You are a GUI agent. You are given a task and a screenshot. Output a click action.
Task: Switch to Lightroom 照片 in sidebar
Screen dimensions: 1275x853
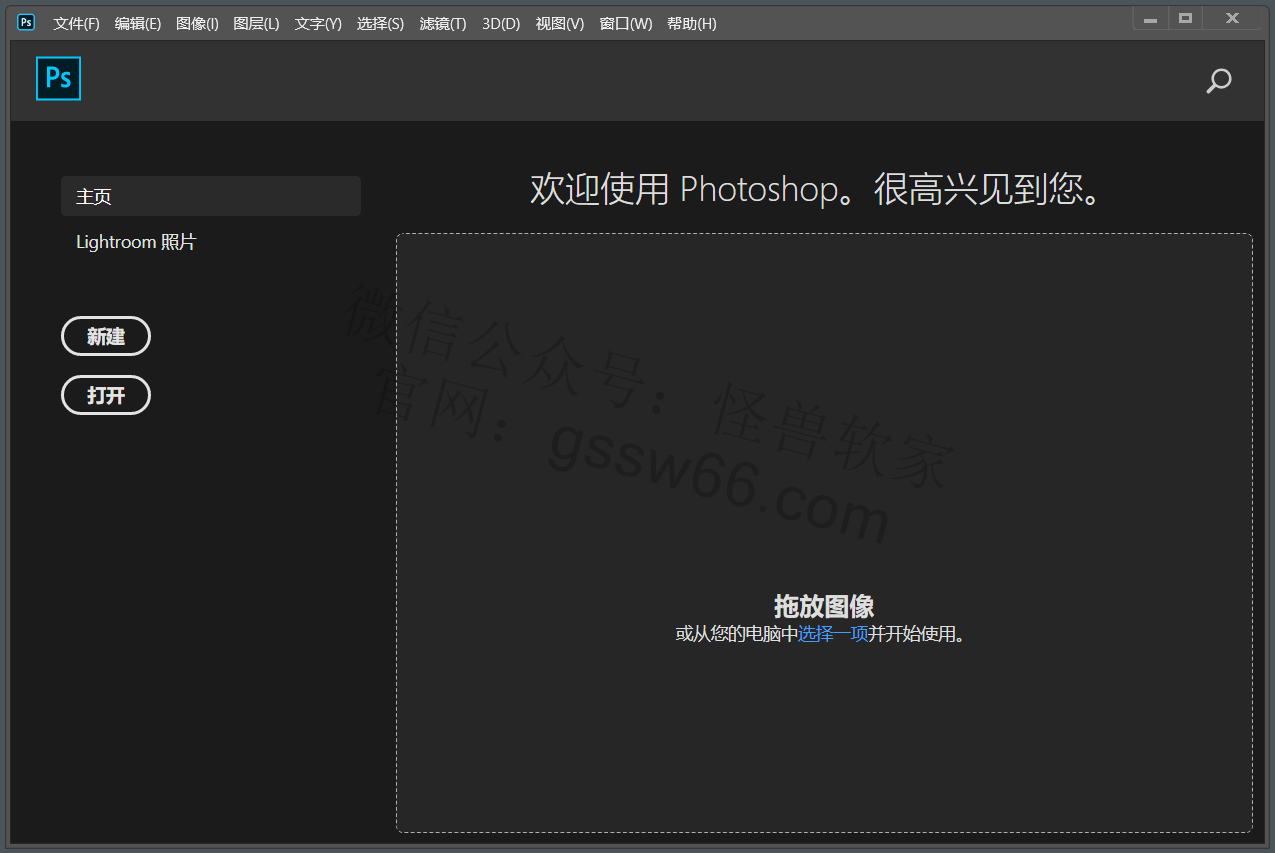(x=136, y=242)
